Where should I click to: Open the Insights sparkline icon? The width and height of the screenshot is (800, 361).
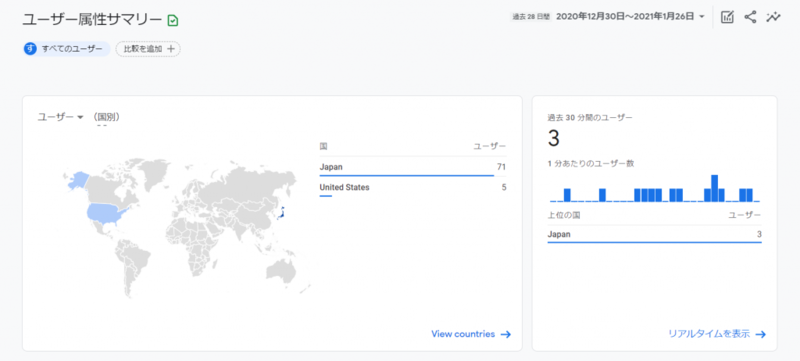point(773,17)
